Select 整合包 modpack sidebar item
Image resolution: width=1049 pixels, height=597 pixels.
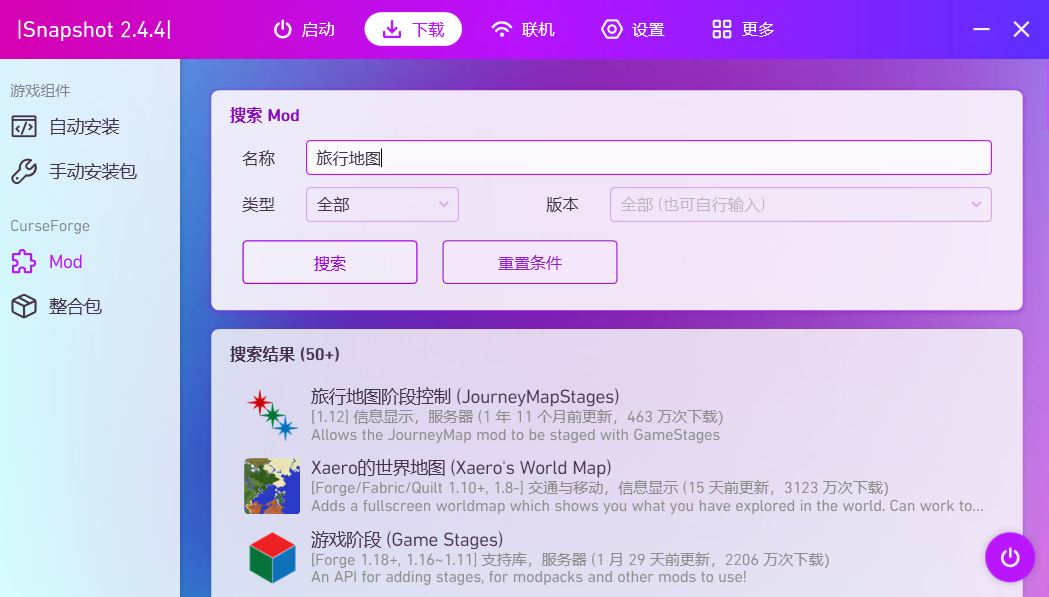coord(90,307)
